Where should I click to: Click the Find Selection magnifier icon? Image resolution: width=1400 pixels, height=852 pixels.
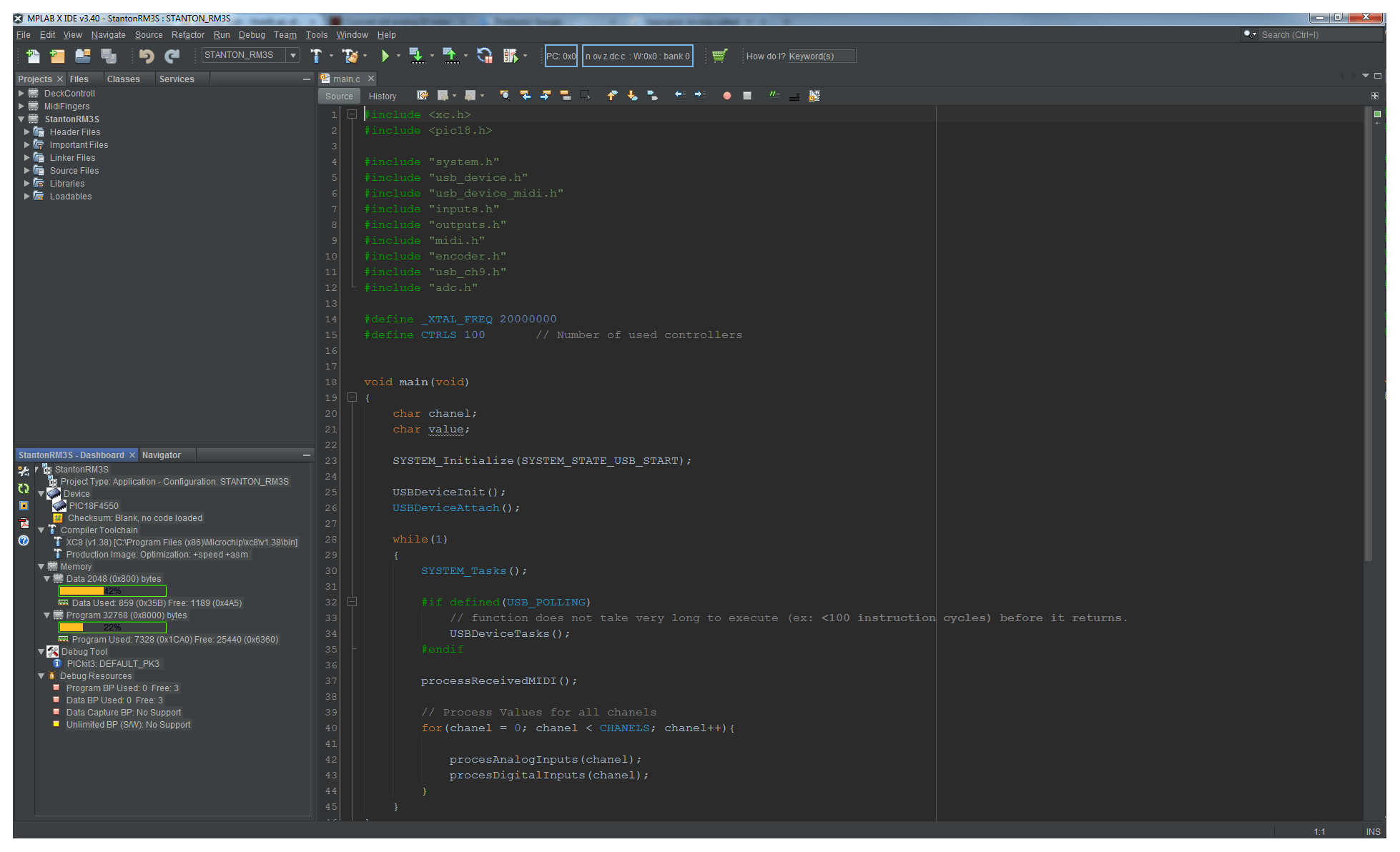[505, 96]
